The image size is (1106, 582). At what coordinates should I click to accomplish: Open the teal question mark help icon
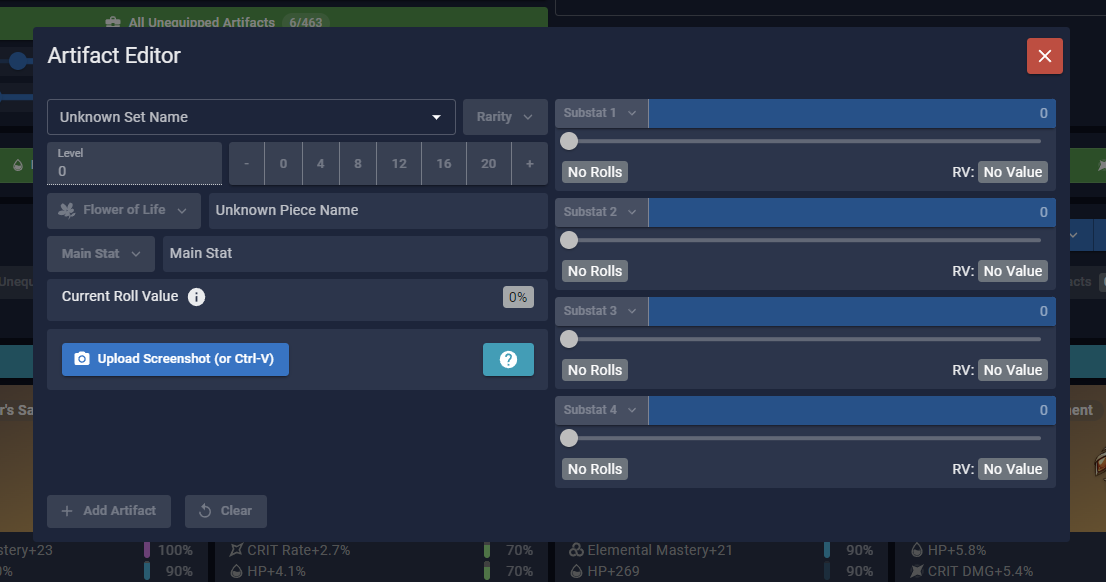(x=508, y=359)
